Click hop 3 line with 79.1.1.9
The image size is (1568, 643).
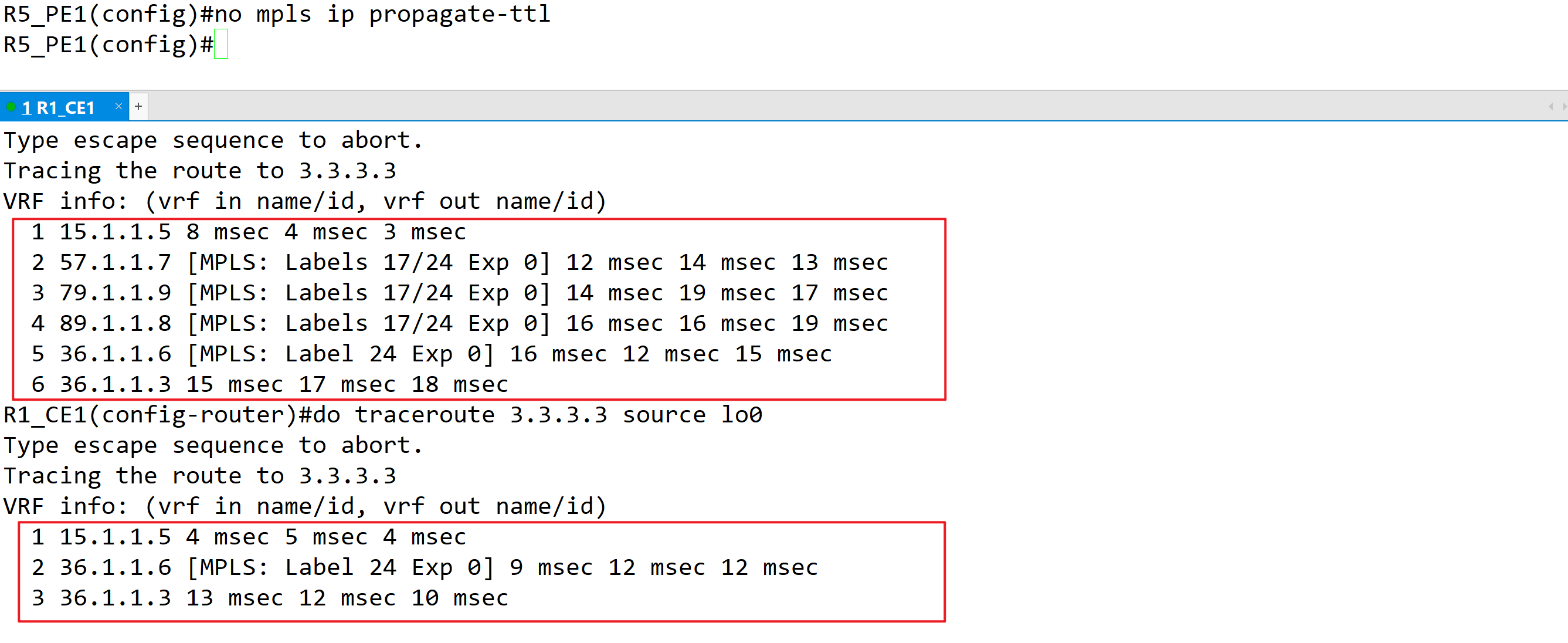click(x=460, y=293)
